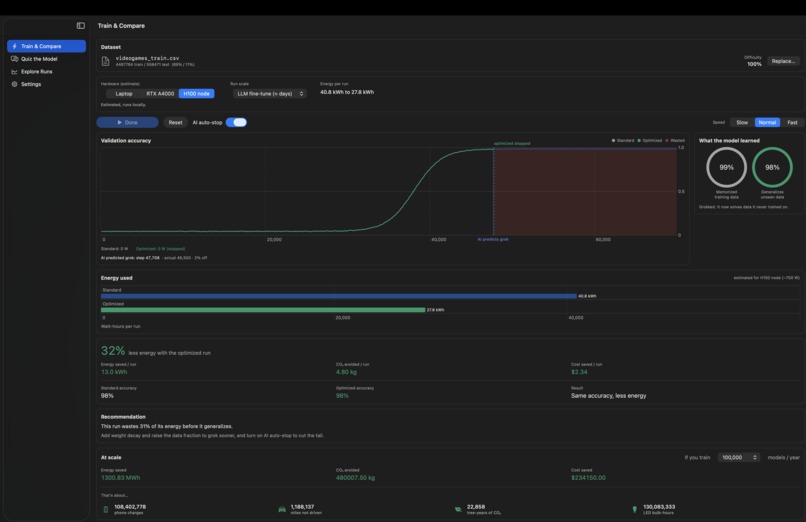Click the 'AI predicts grok' chart marker
Image resolution: width=806 pixels, height=522 pixels.
(x=493, y=239)
